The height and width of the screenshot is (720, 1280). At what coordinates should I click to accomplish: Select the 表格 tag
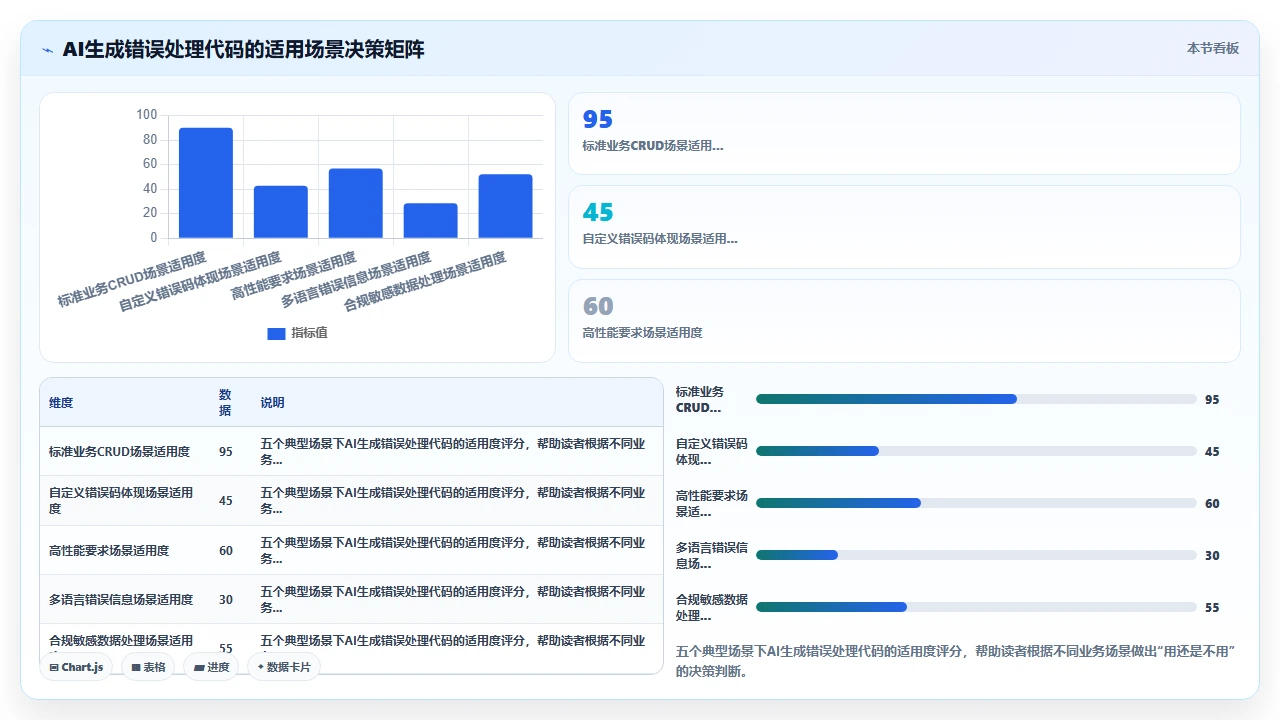pos(149,667)
